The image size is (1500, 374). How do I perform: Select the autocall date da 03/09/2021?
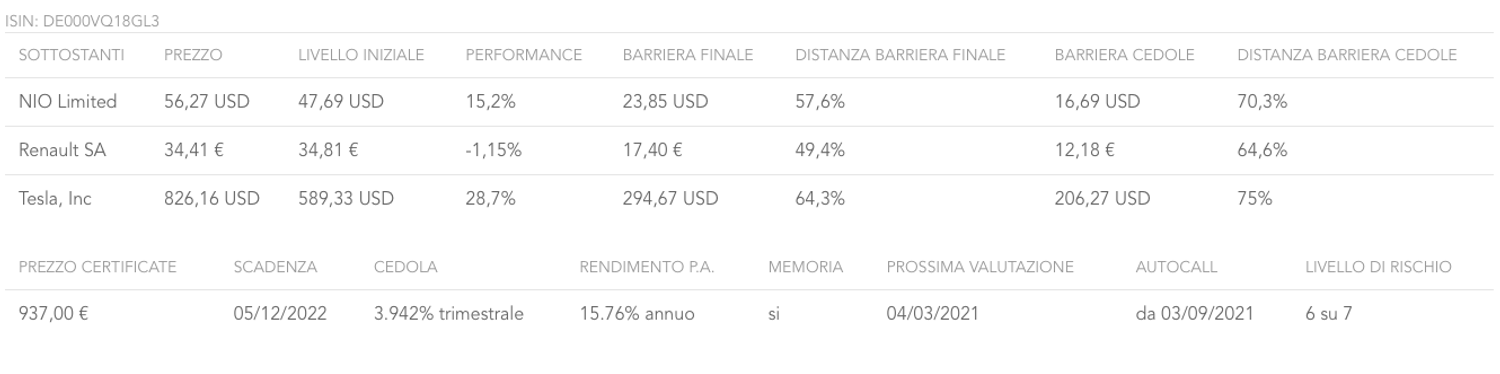(x=1194, y=314)
